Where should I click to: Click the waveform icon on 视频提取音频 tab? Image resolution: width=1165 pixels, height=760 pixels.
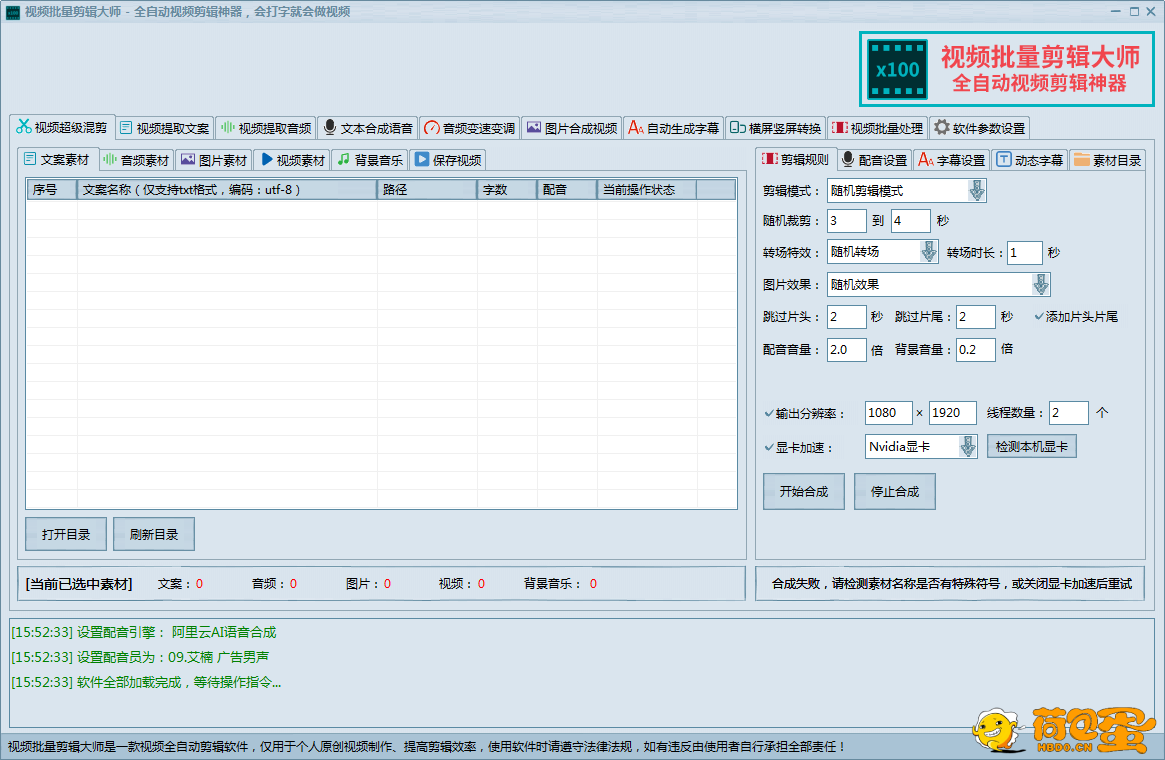click(x=228, y=128)
